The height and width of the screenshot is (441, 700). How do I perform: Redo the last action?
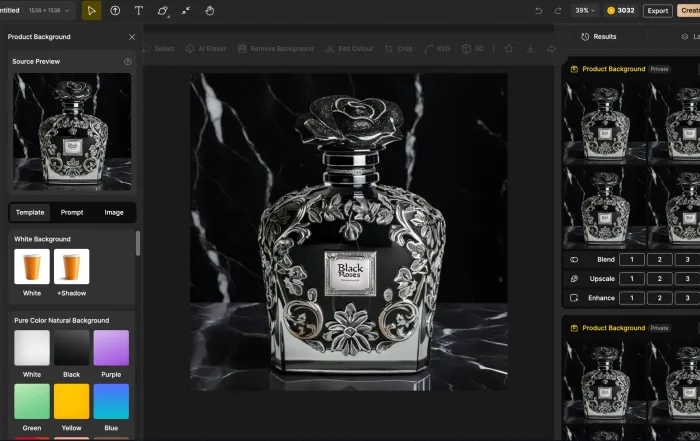pyautogui.click(x=558, y=11)
